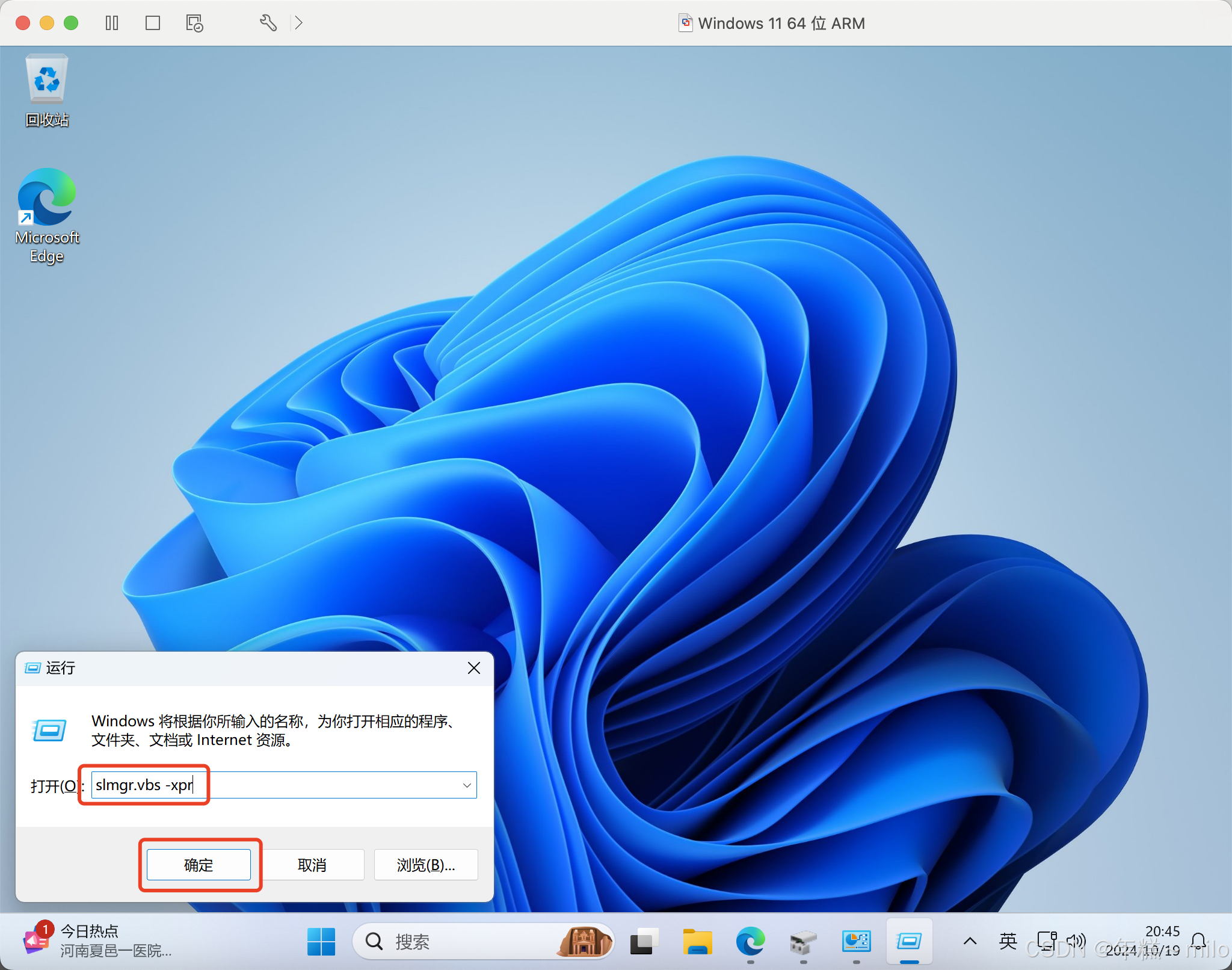Open File Explorer from taskbar

click(x=697, y=941)
